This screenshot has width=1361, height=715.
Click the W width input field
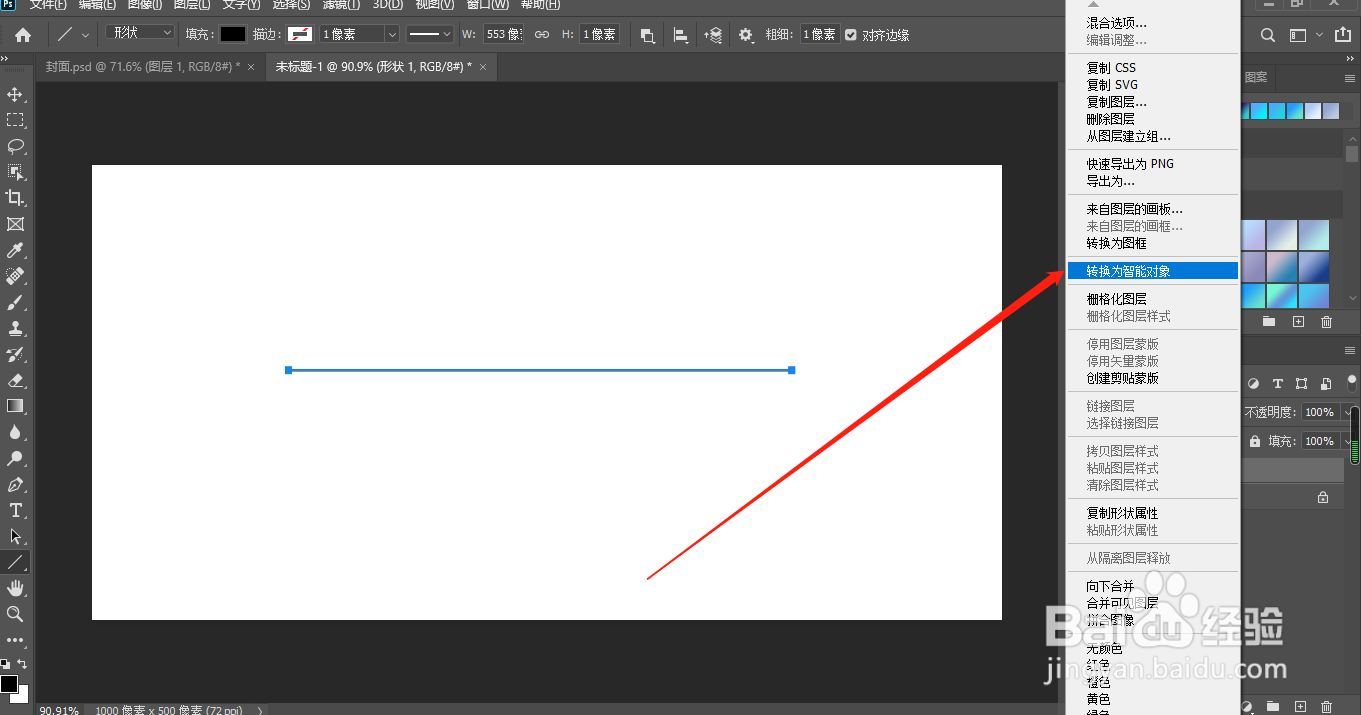[x=503, y=35]
